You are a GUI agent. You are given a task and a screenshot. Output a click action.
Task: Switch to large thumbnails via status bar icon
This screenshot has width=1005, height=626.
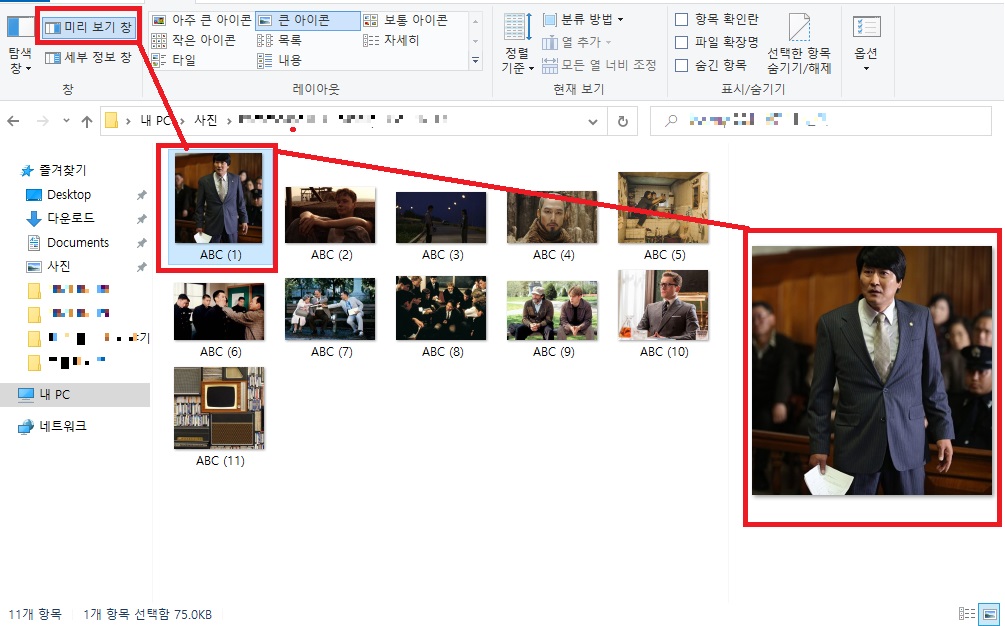990,613
